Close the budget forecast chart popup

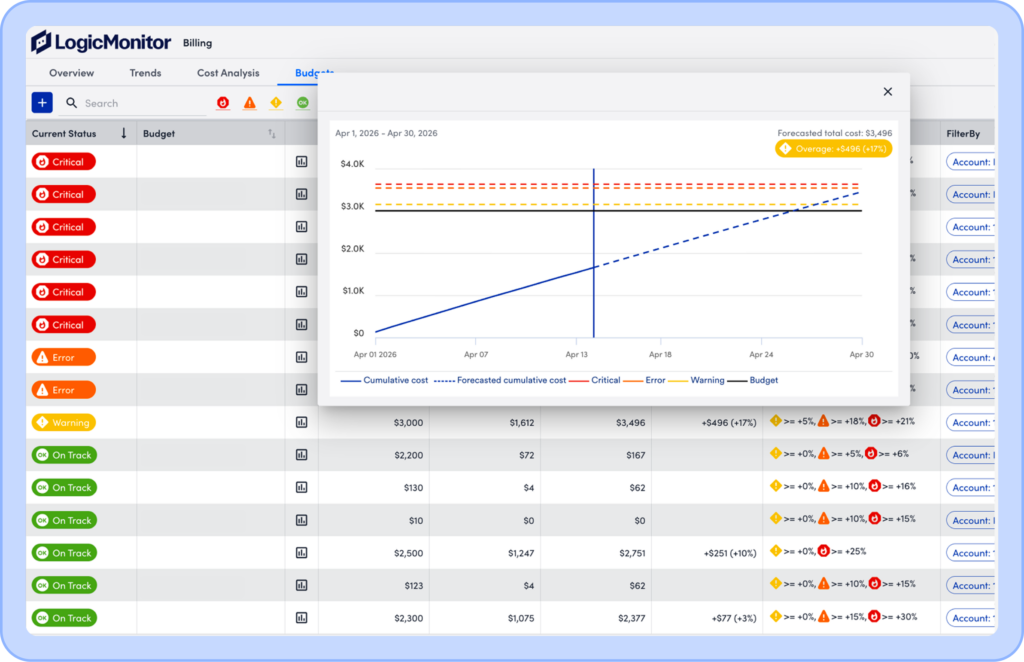pos(887,92)
